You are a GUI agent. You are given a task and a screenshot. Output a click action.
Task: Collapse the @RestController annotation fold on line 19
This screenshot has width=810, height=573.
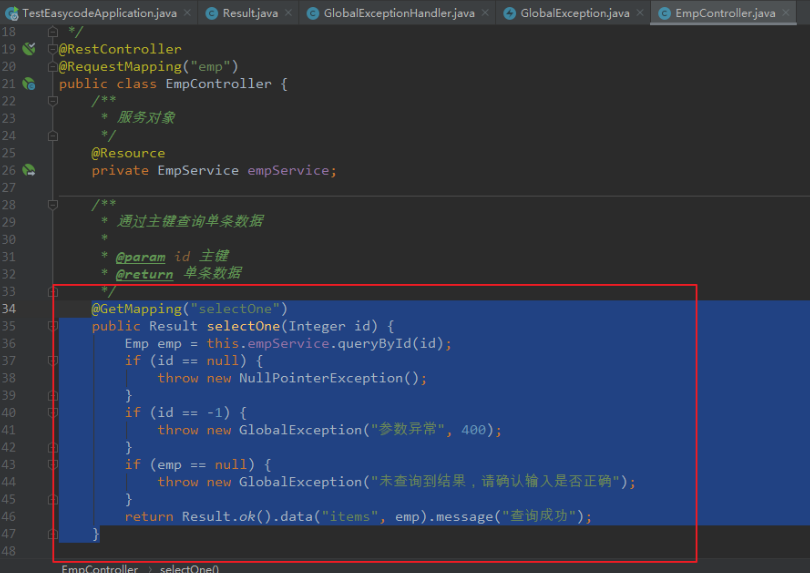52,49
